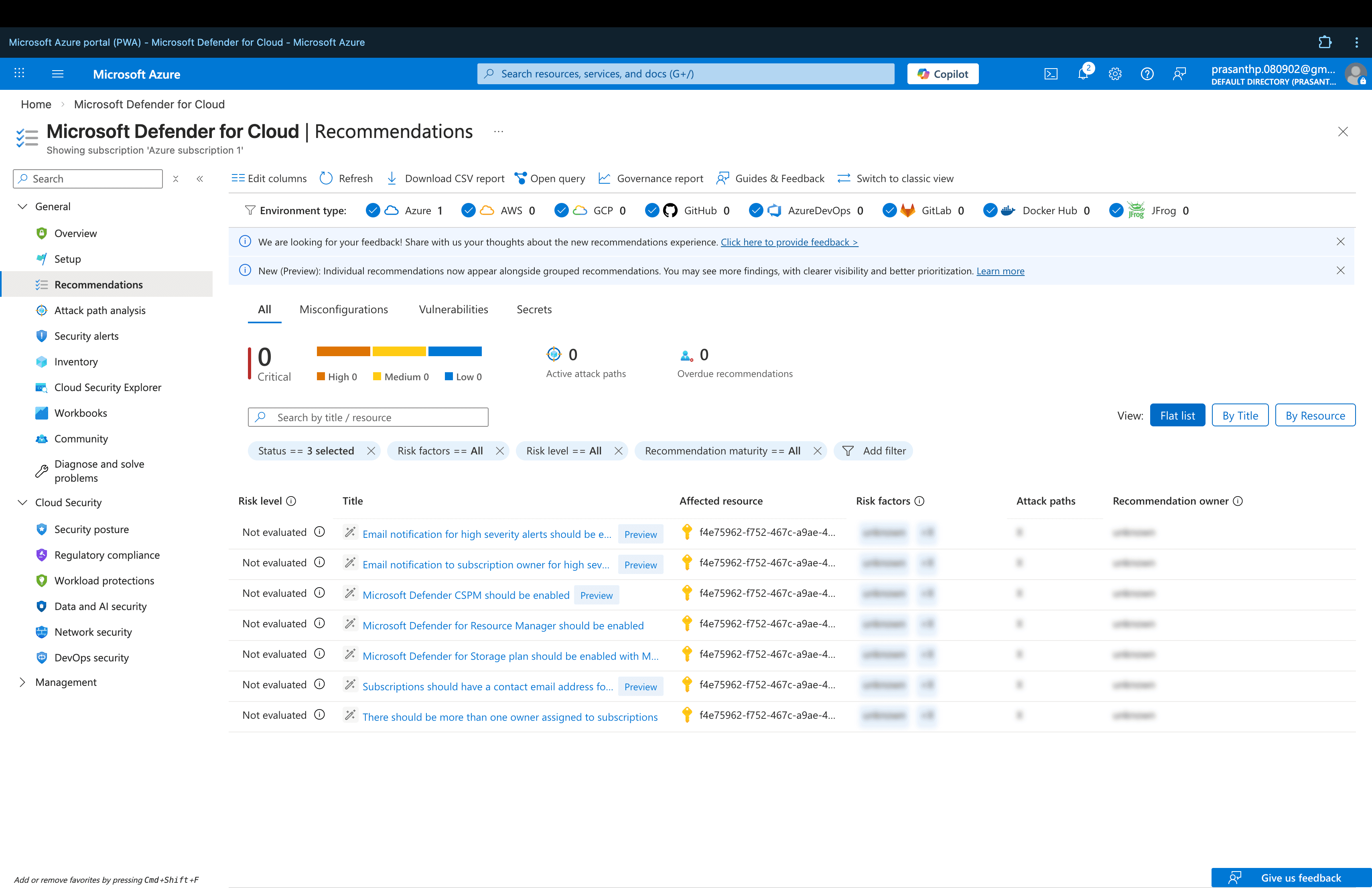This screenshot has height=888, width=1372.
Task: Uncheck the Azure environment type filter
Action: 373,210
